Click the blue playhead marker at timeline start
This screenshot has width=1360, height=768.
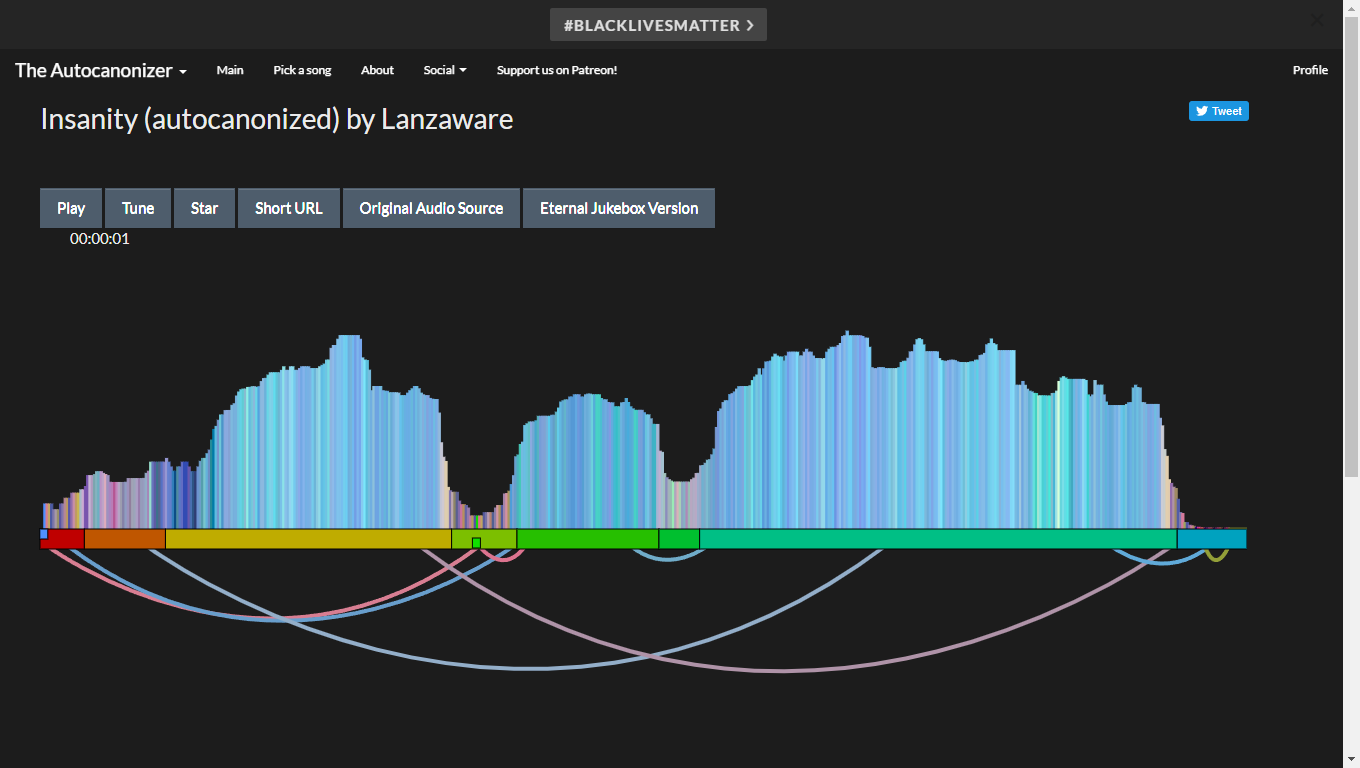44,534
